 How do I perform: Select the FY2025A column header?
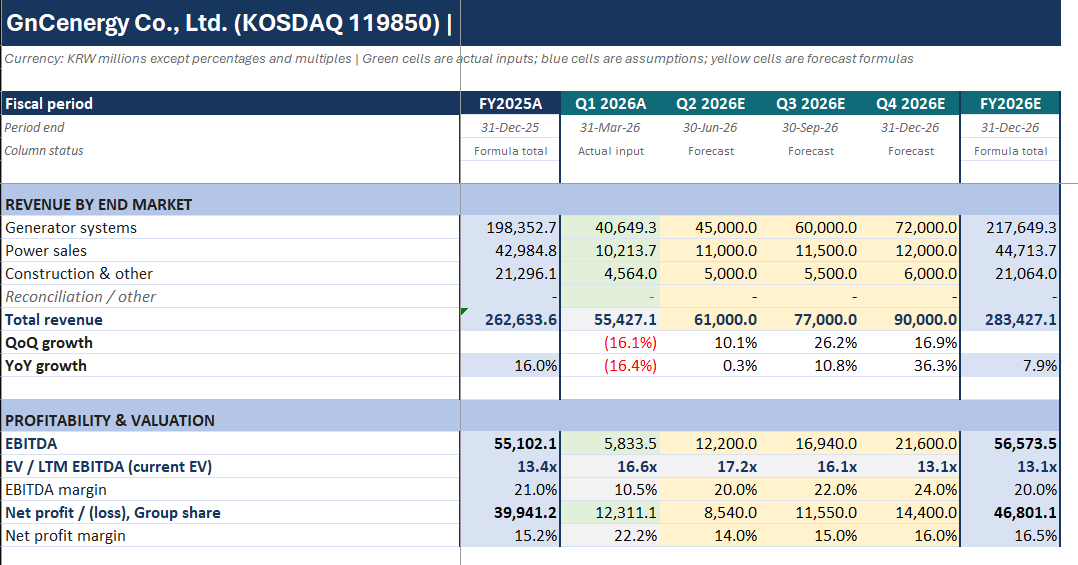(x=510, y=103)
